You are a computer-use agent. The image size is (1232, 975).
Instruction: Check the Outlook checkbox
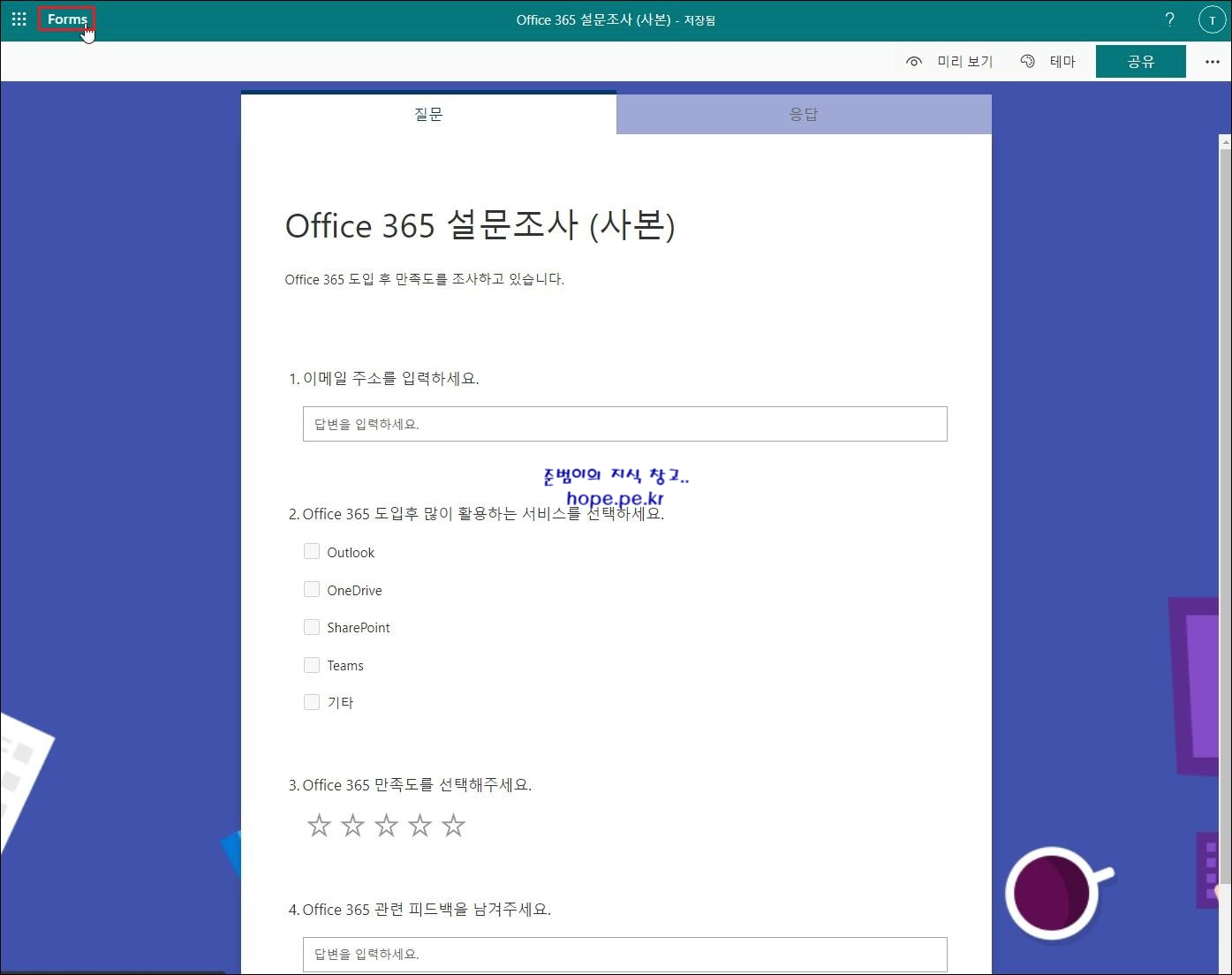[312, 552]
